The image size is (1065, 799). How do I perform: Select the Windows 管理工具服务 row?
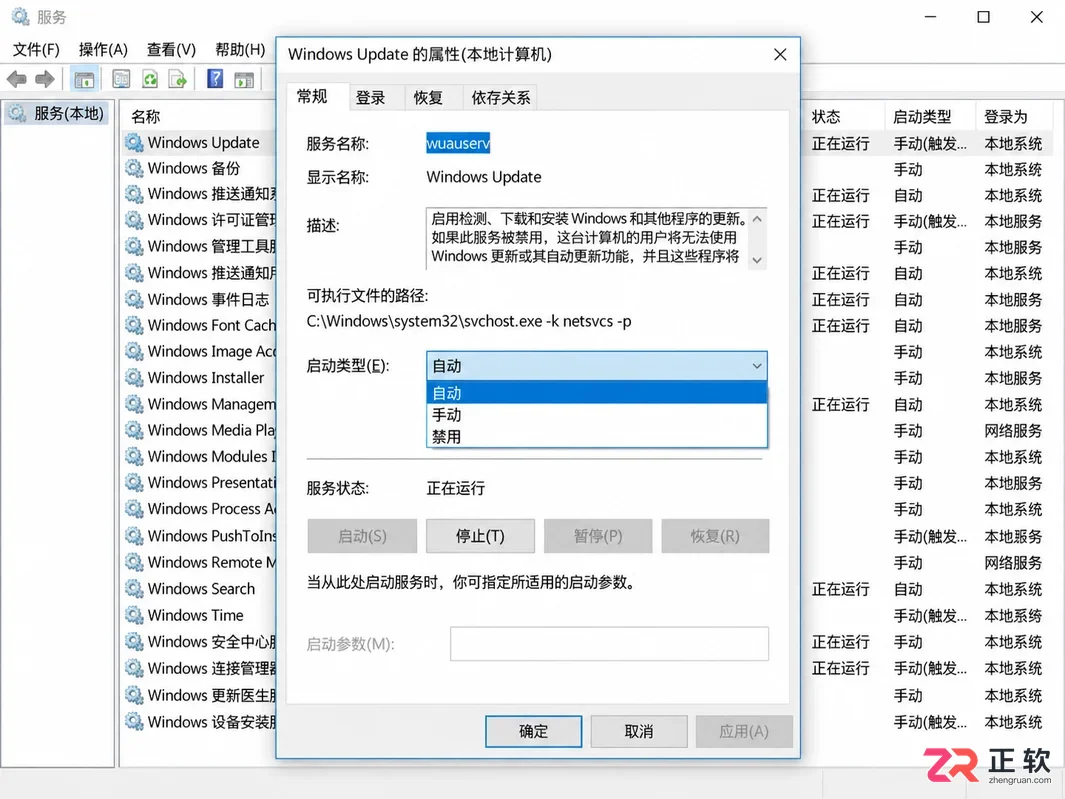(200, 247)
